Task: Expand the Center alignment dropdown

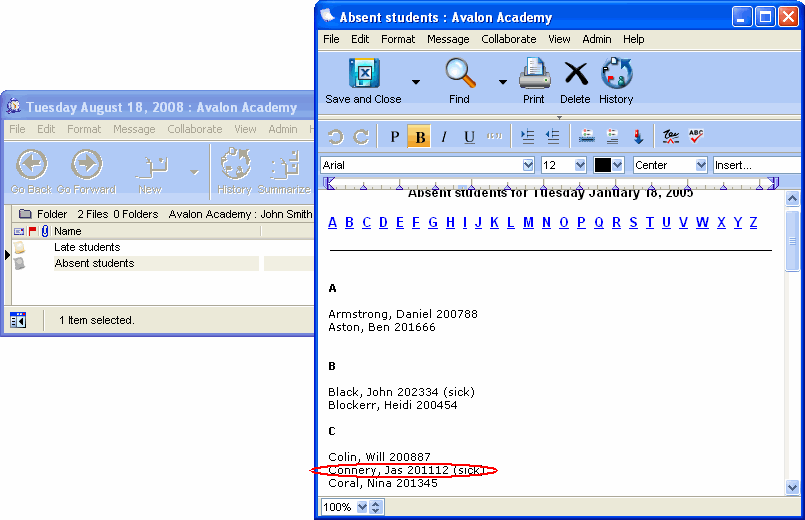Action: (x=700, y=165)
